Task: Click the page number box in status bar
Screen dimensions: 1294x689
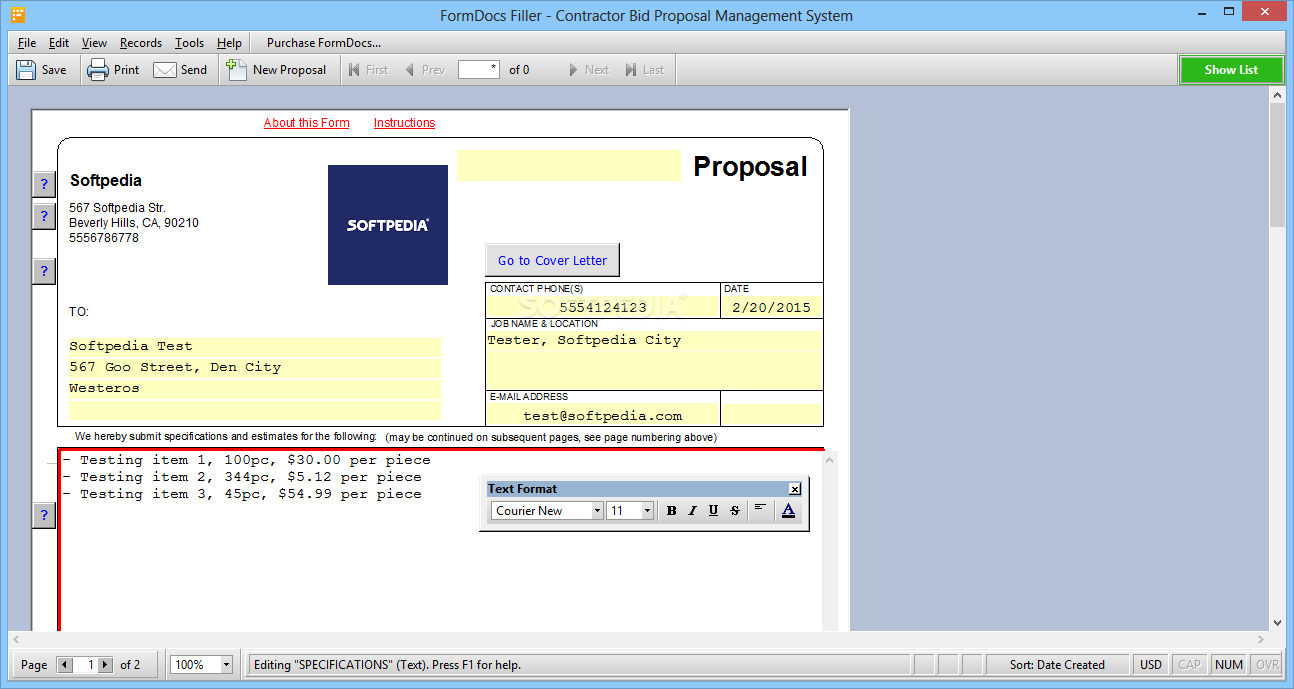Action: point(86,664)
